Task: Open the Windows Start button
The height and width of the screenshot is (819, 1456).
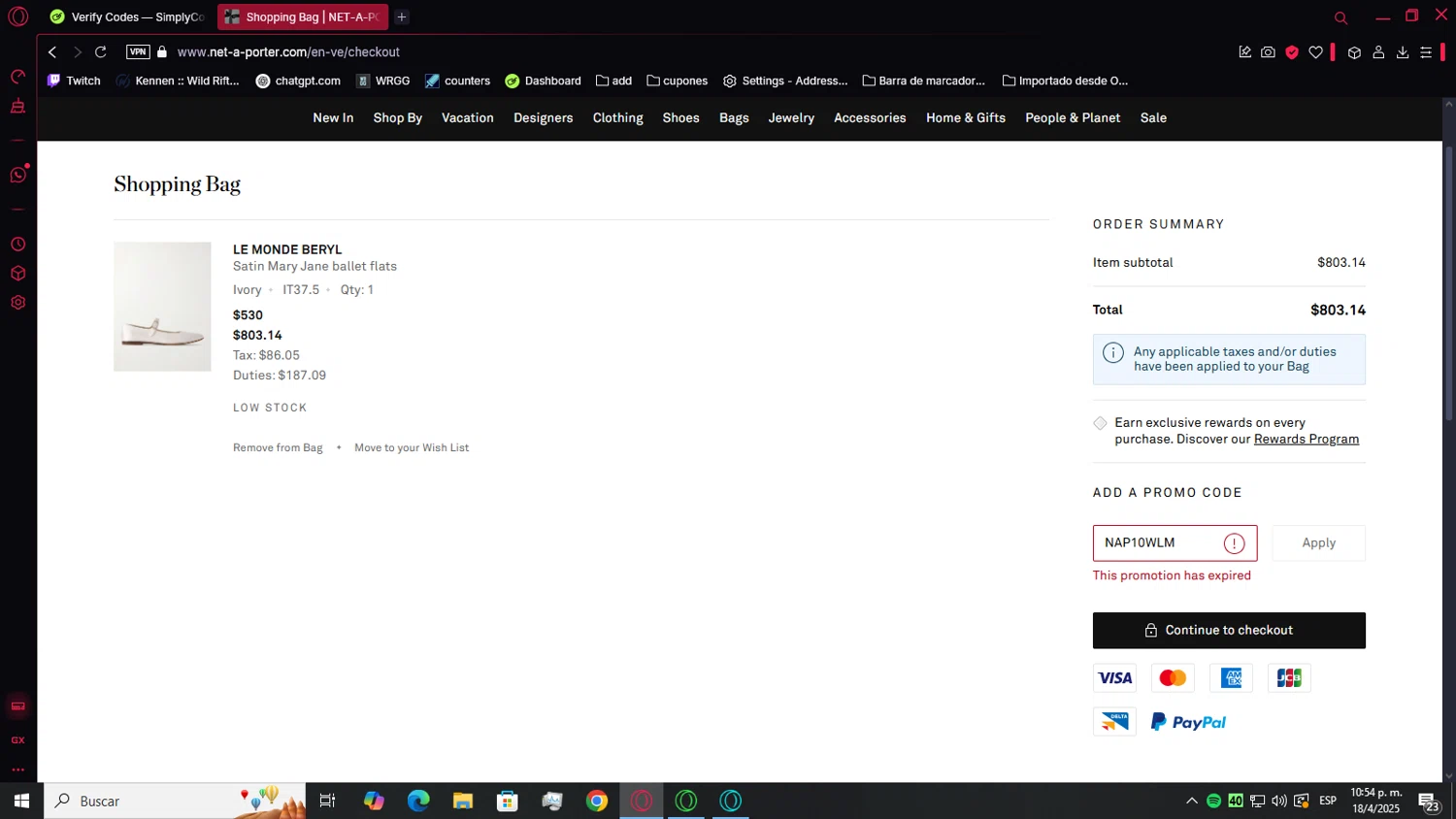Action: (x=21, y=801)
